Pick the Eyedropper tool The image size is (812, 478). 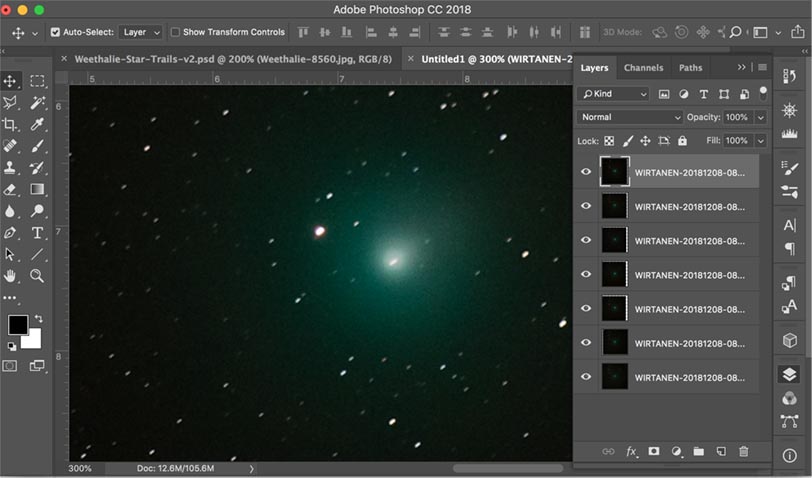(x=37, y=124)
